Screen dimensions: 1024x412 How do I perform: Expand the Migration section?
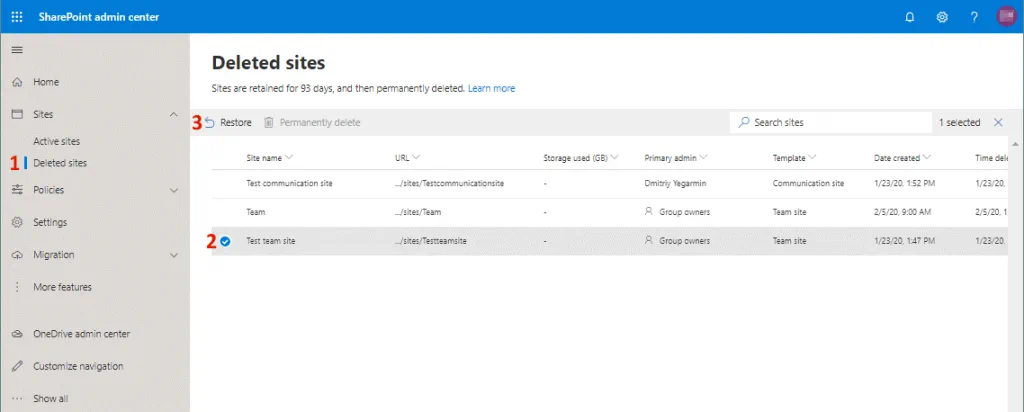[174, 255]
